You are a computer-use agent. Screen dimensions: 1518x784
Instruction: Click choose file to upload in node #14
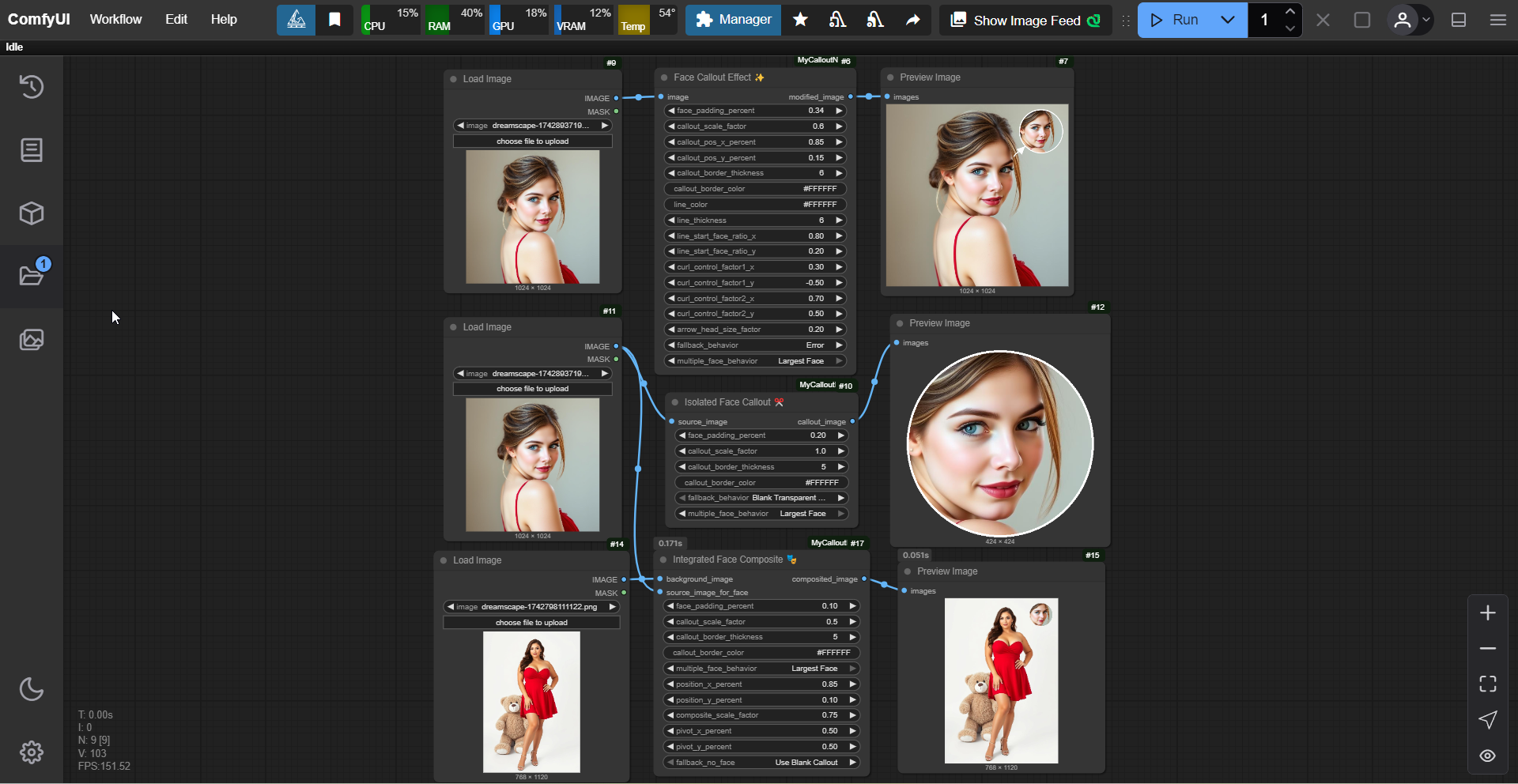(531, 623)
